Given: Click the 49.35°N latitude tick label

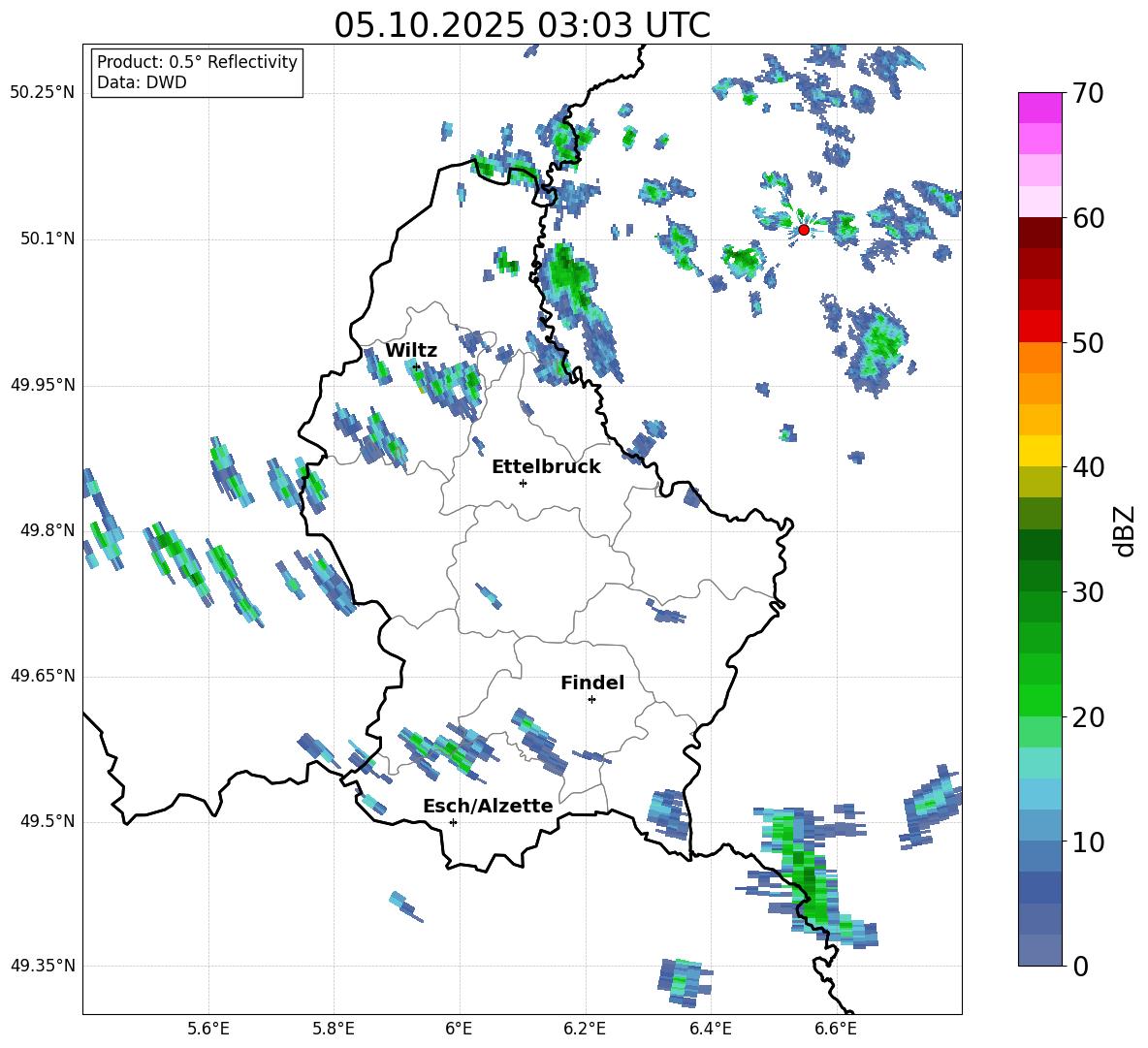Looking at the screenshot, I should (x=42, y=966).
